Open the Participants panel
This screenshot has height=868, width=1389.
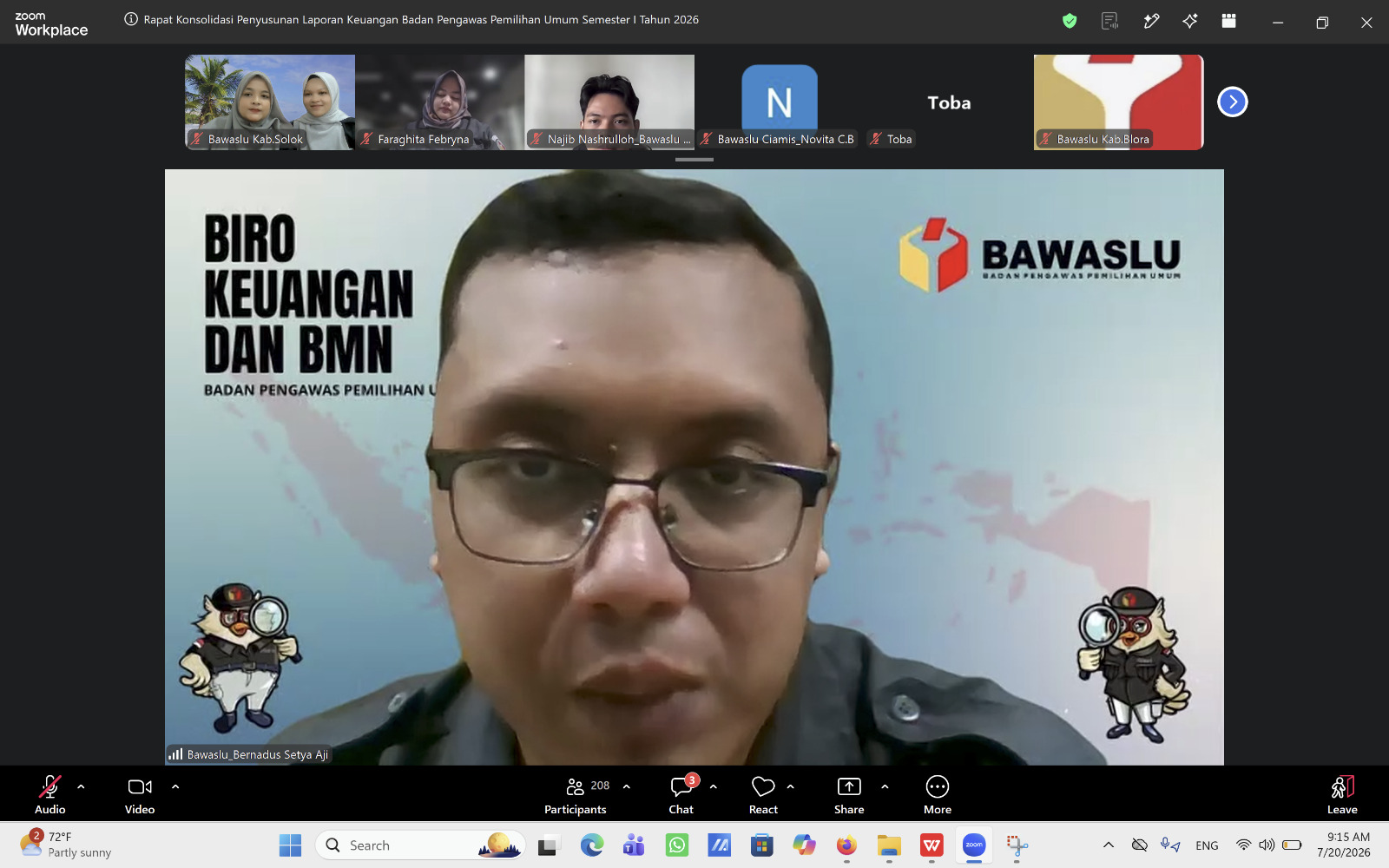tap(576, 794)
